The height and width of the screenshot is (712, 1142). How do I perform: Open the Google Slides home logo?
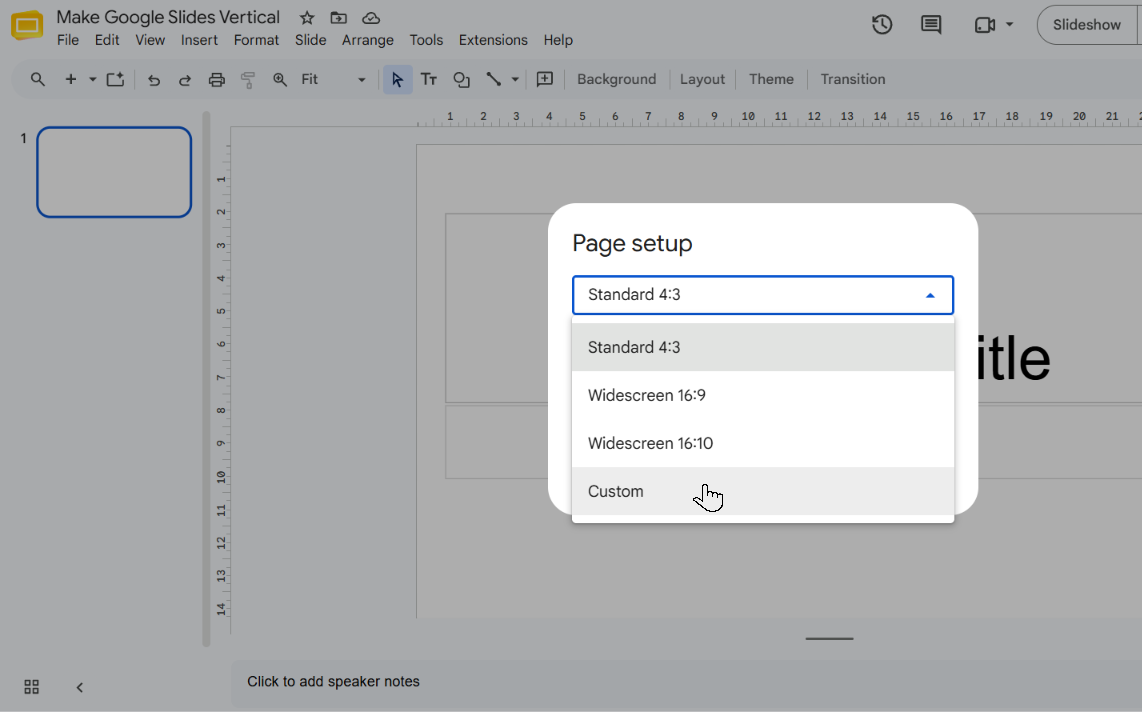pyautogui.click(x=27, y=25)
